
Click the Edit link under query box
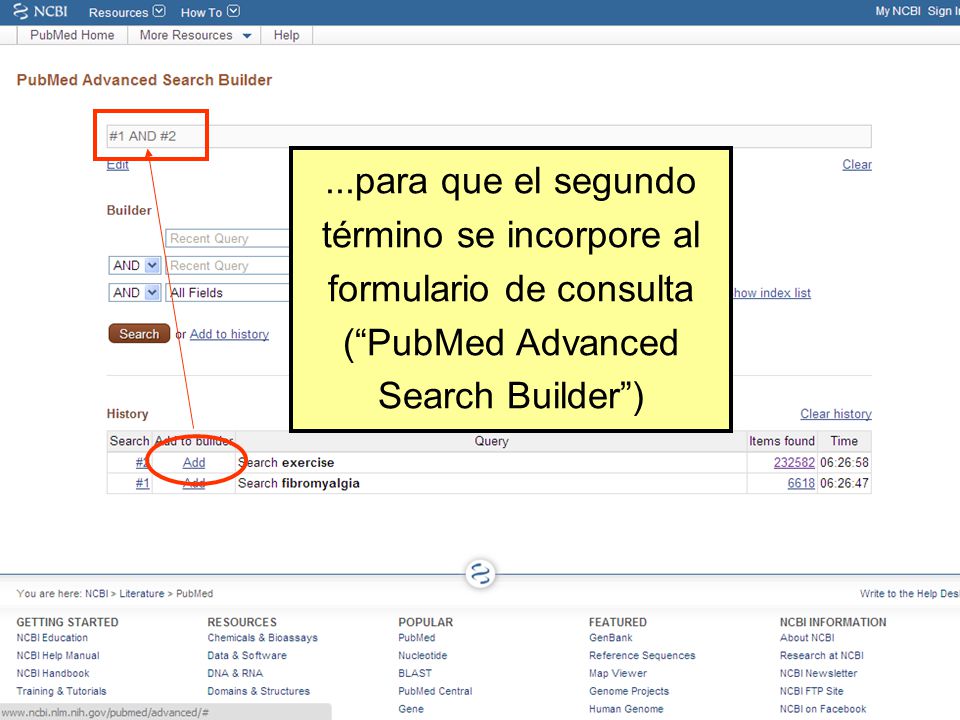(118, 165)
